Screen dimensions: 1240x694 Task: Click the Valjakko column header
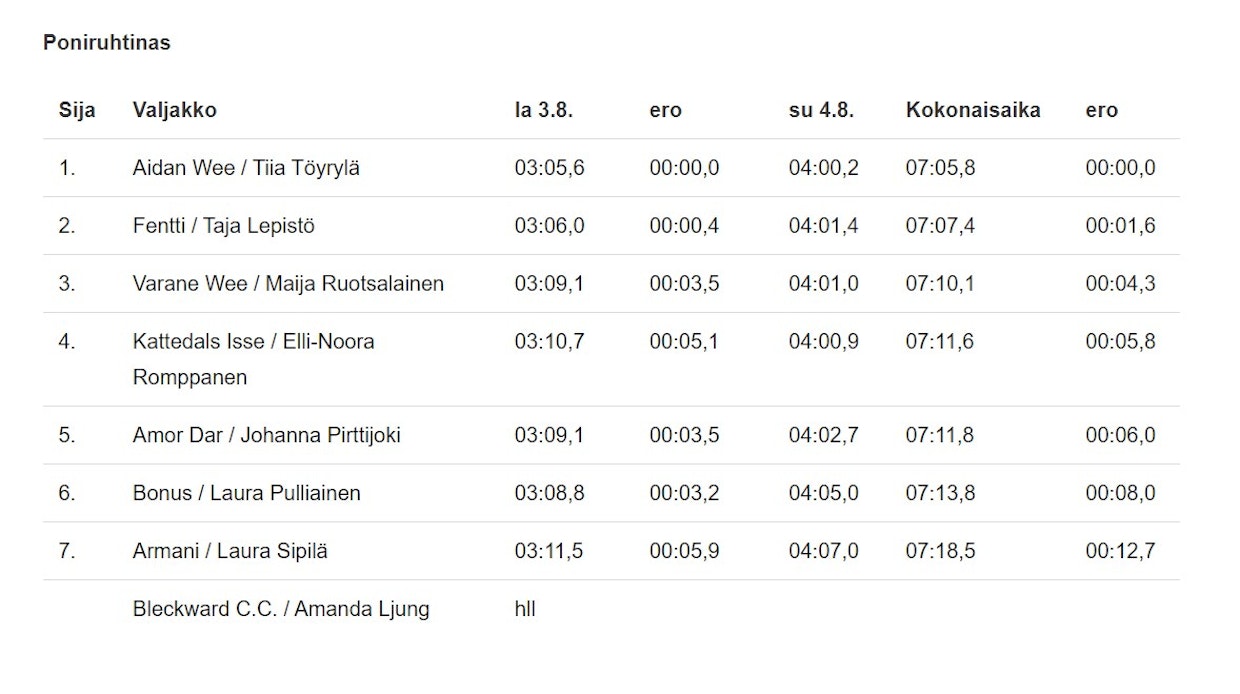pyautogui.click(x=174, y=110)
